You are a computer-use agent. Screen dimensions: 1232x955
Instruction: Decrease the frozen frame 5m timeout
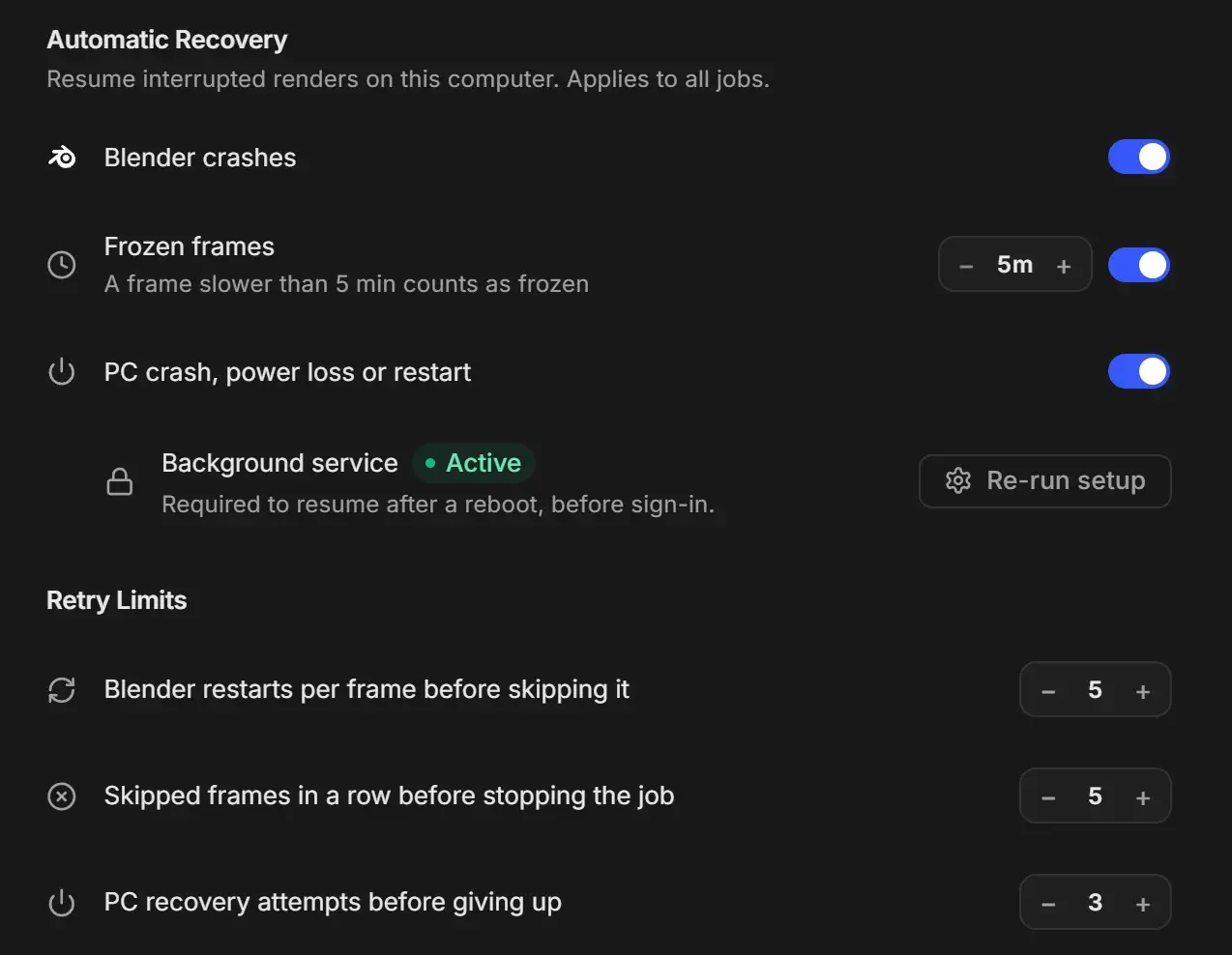point(966,266)
